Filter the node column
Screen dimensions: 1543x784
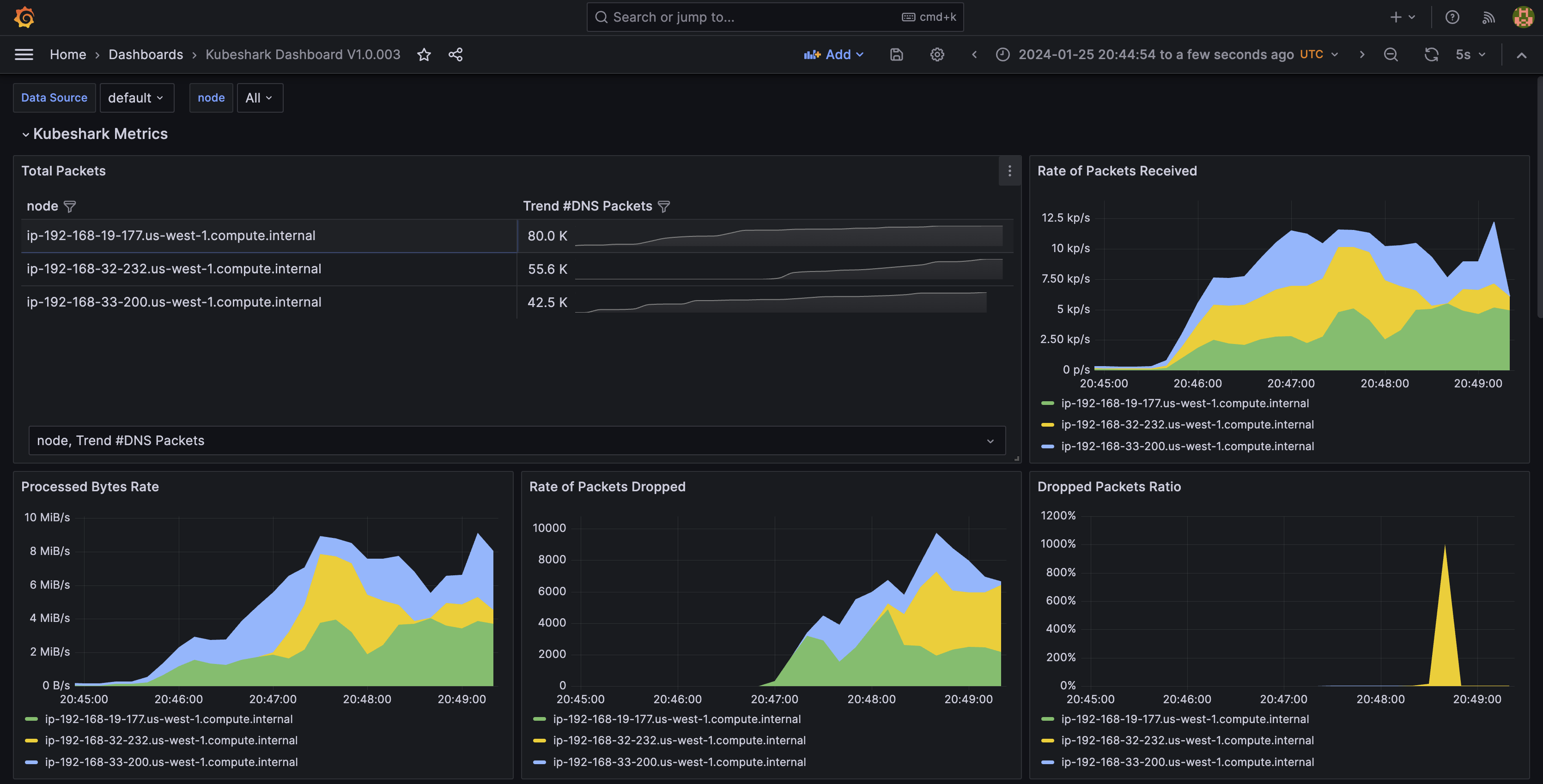coord(69,206)
